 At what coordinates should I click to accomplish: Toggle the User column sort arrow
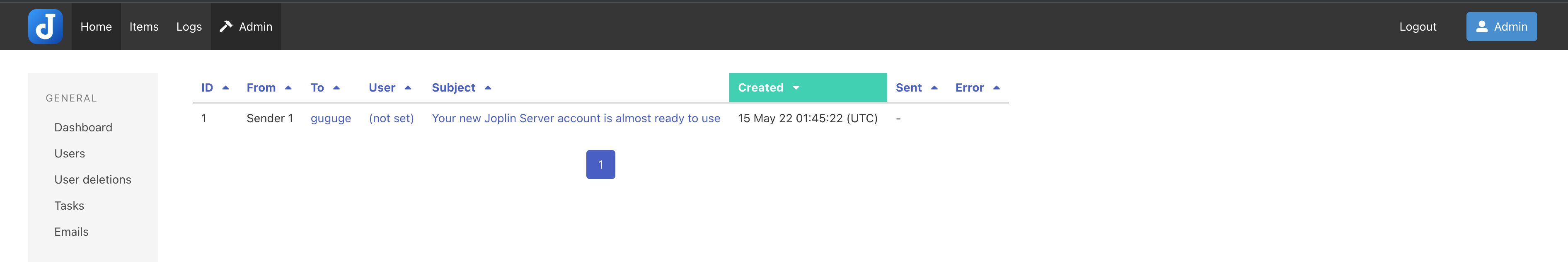coord(408,88)
